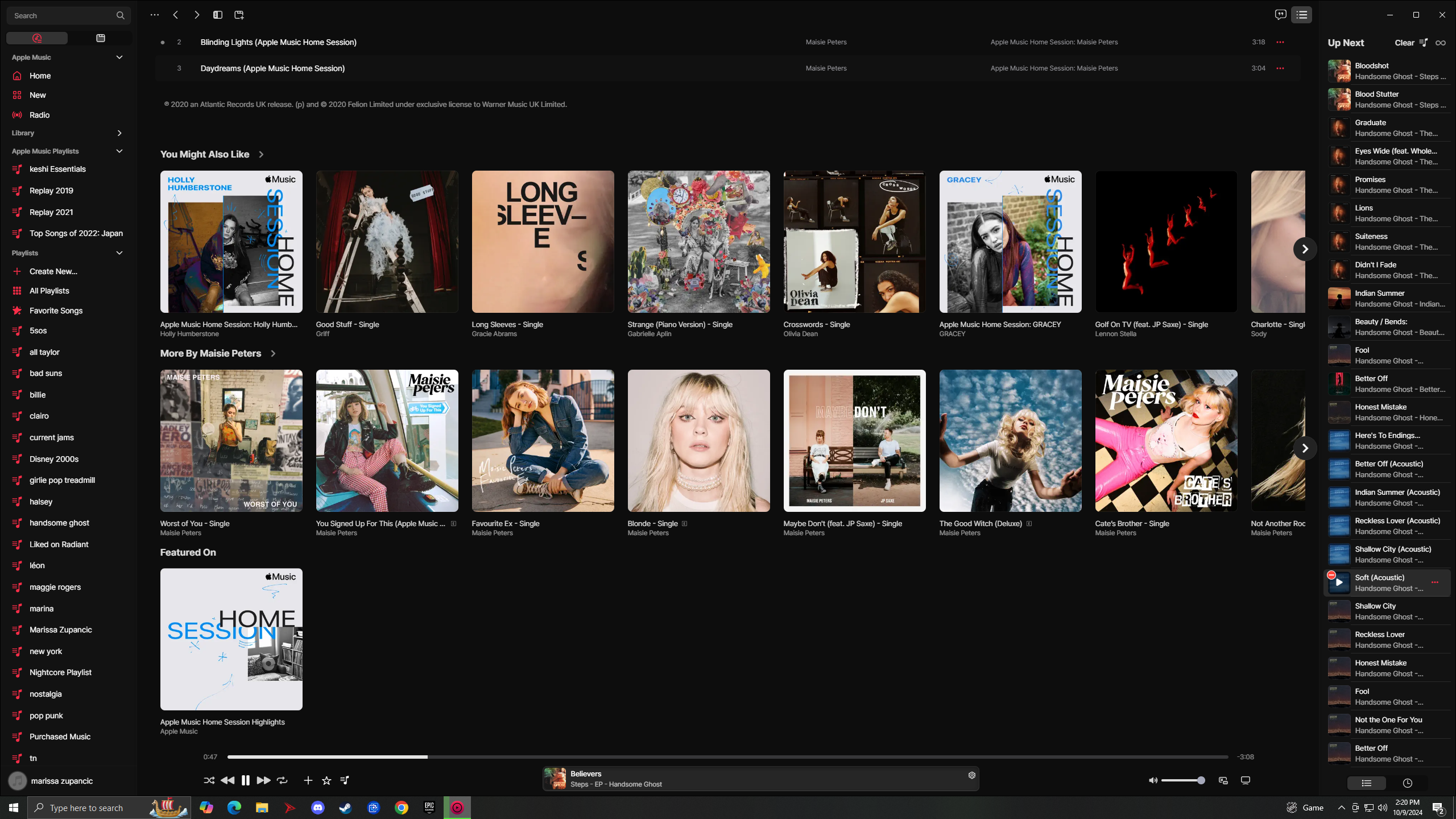Screen dimensions: 1456x819
Task: Open Steam from taskbar
Action: [x=345, y=808]
